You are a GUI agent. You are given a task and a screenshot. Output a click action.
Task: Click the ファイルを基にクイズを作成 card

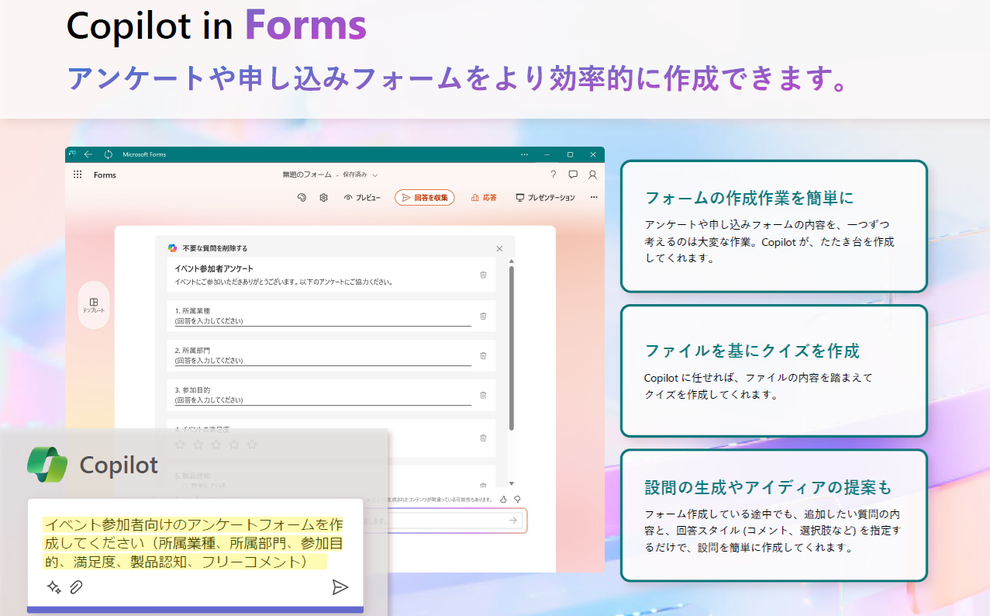pyautogui.click(x=774, y=370)
